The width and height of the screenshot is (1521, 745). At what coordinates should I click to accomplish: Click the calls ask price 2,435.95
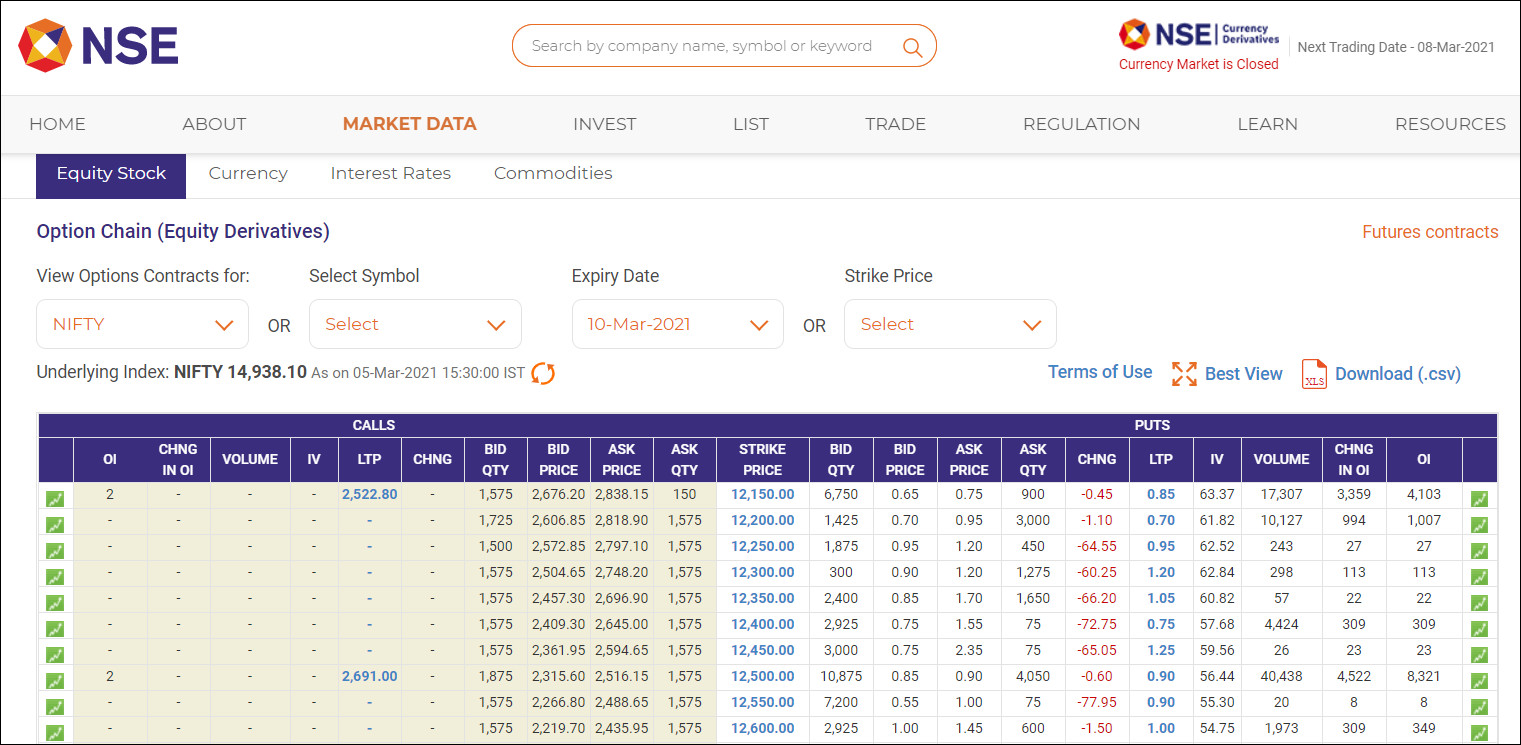[x=622, y=728]
